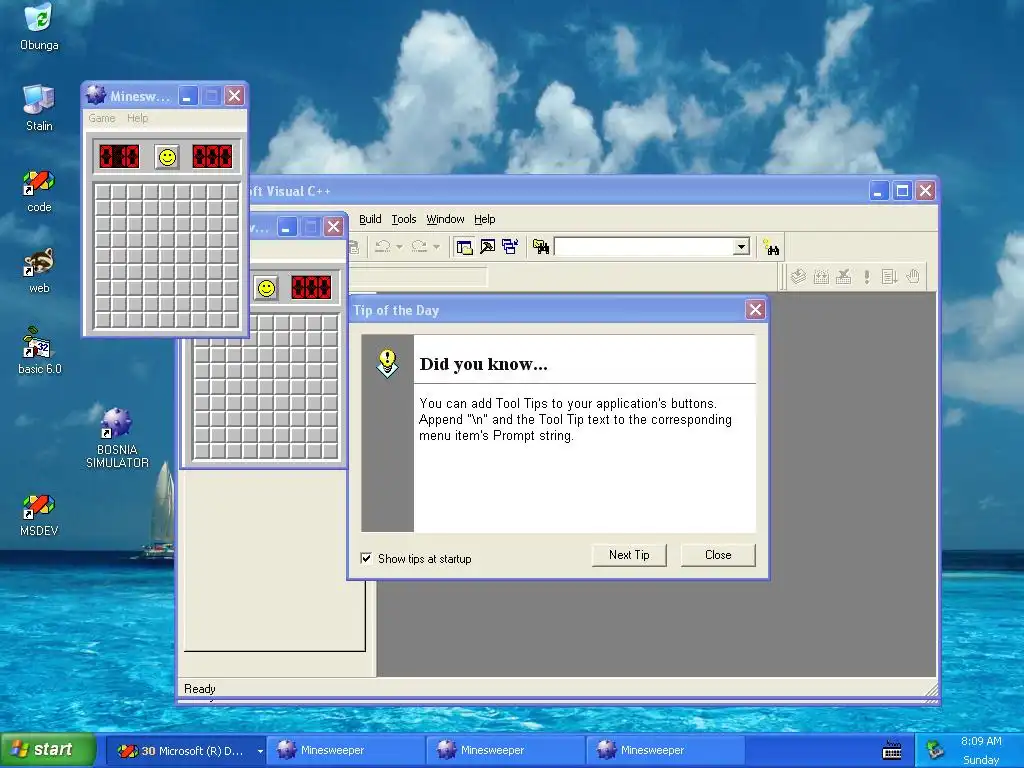Click the Find in Files icon
Screen dimensions: 1024x768
coord(541,247)
